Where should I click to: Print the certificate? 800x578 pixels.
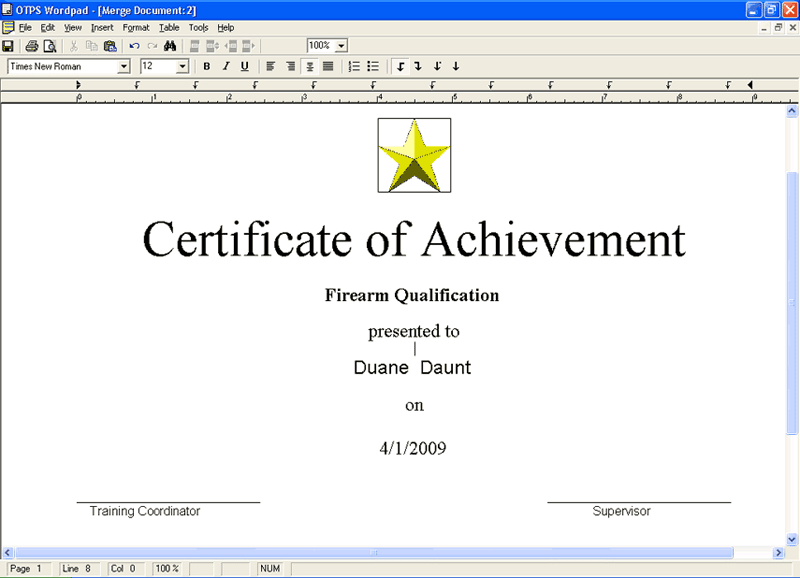(x=31, y=45)
